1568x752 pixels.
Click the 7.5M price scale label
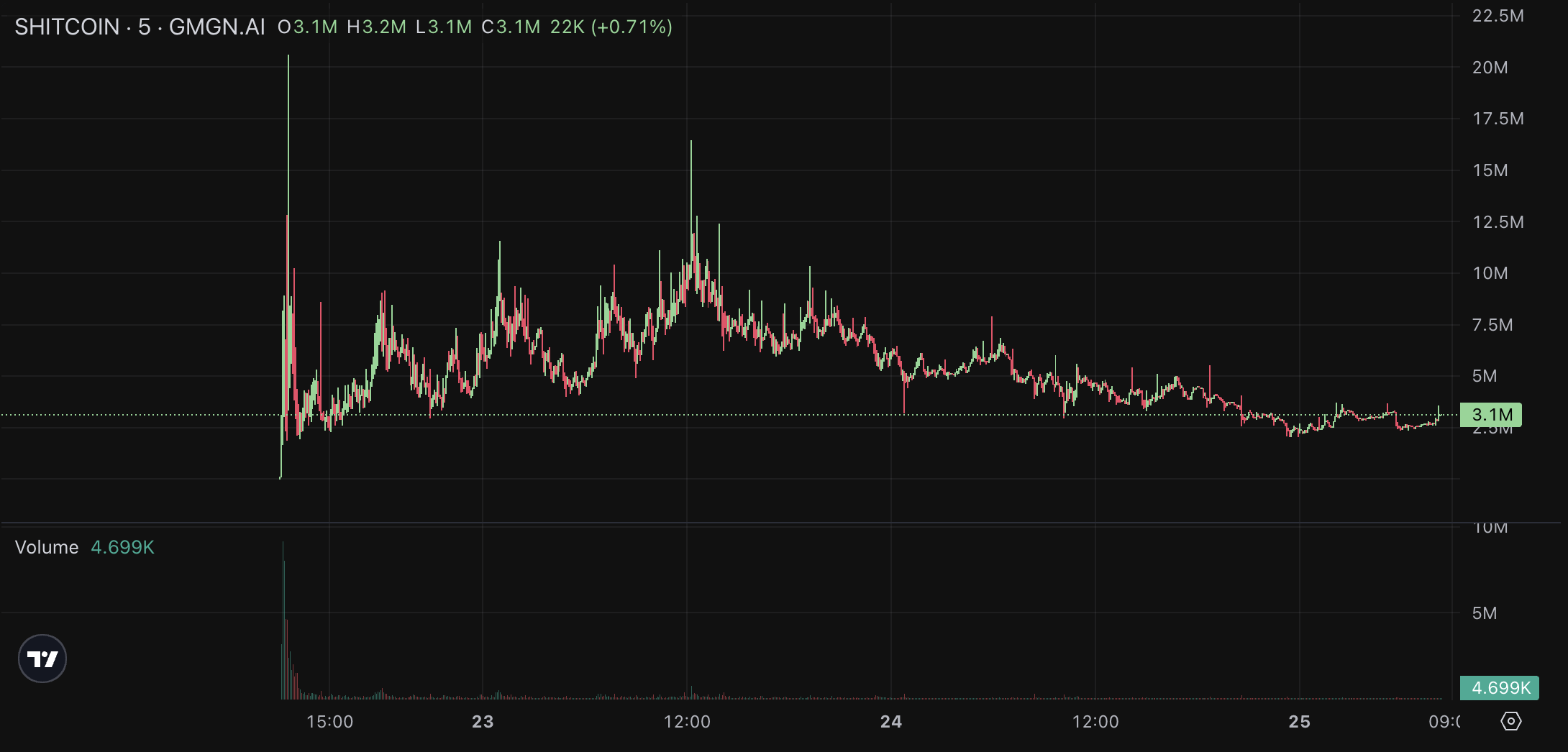1492,325
